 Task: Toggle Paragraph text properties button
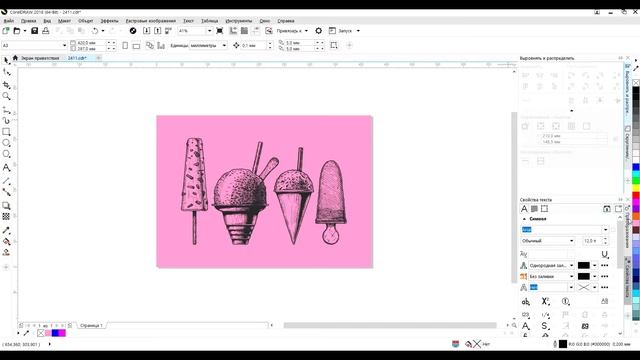(x=534, y=209)
